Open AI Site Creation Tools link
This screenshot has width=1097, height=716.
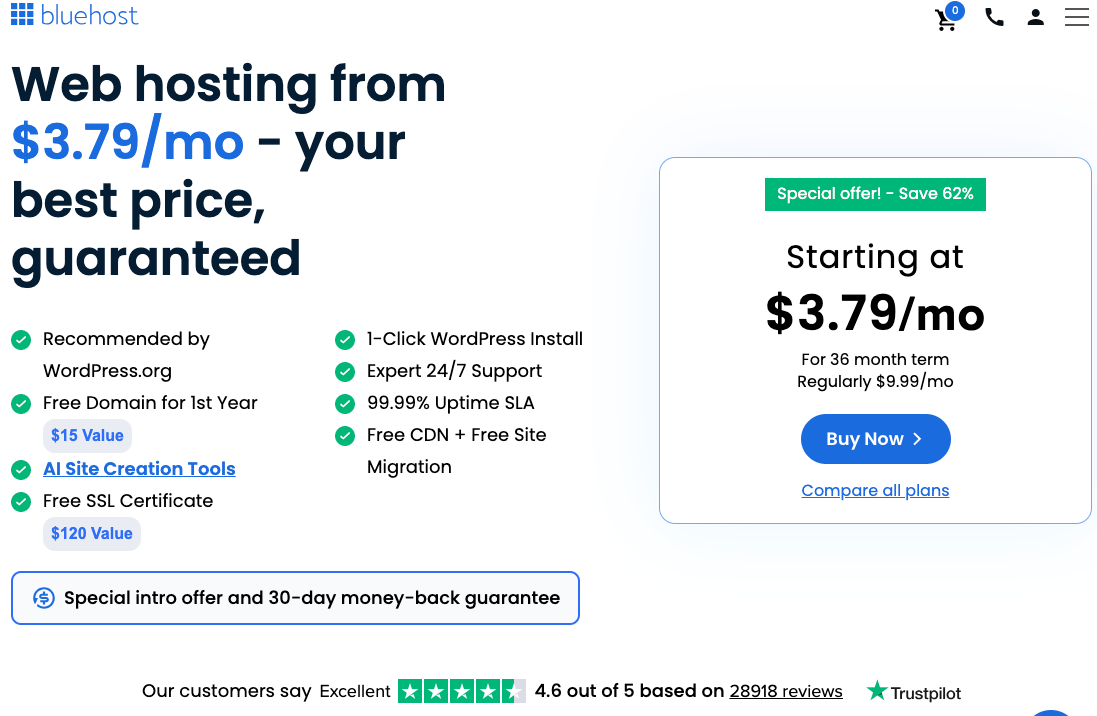click(139, 468)
